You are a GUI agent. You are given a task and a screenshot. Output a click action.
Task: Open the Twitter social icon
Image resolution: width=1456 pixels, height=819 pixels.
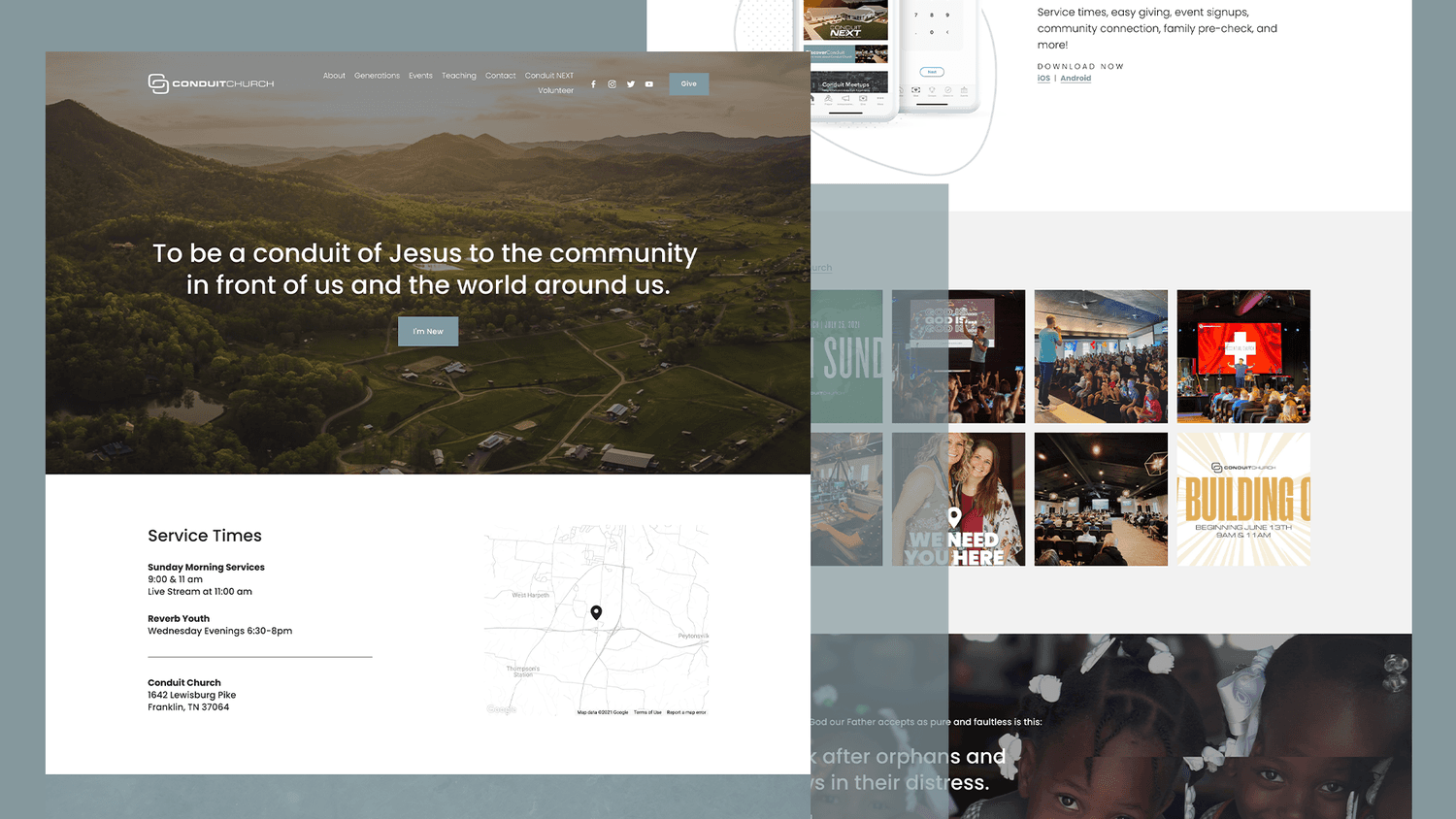[x=631, y=84]
